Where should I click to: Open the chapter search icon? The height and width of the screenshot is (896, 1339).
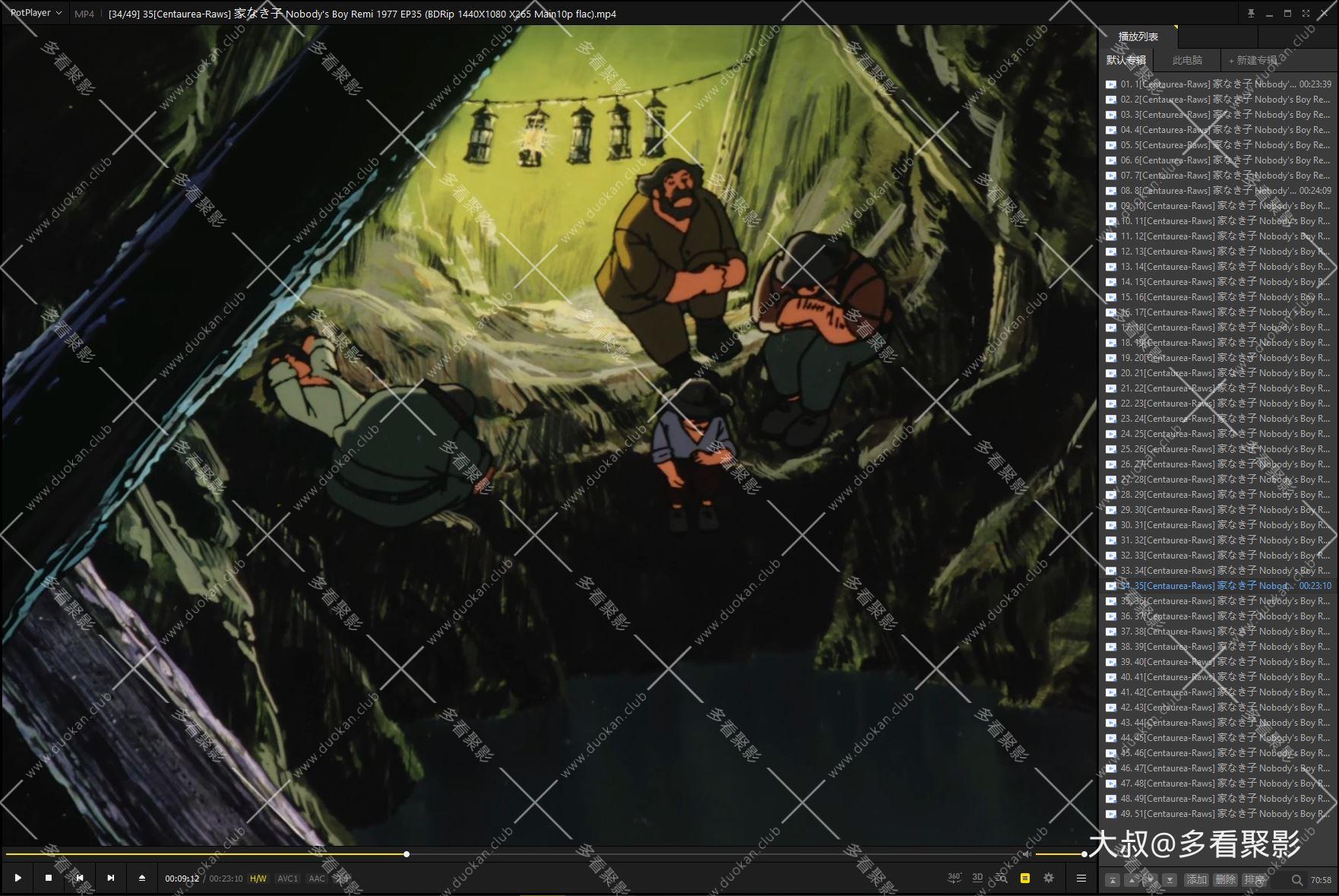click(1002, 878)
